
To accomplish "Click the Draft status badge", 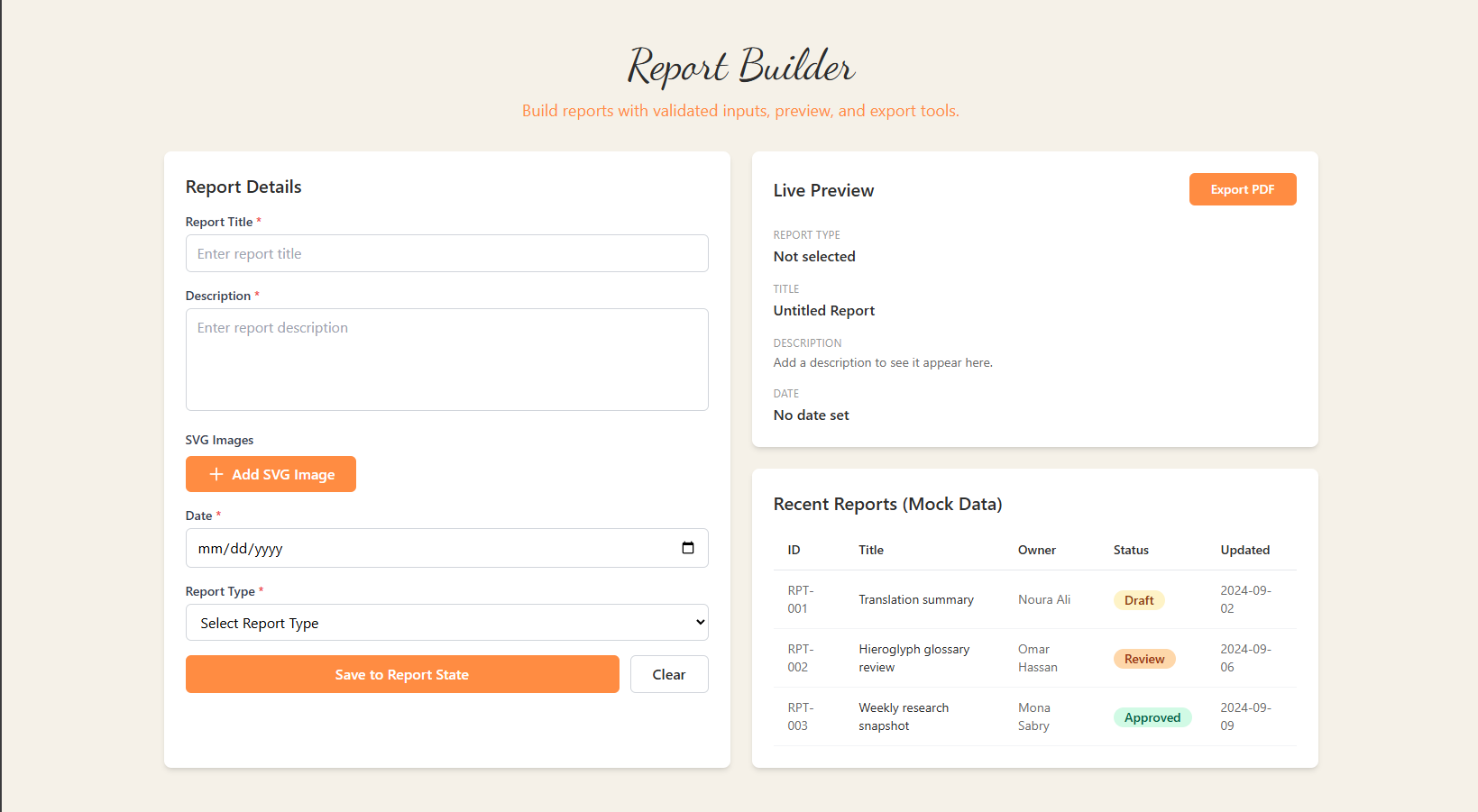I will point(1139,600).
